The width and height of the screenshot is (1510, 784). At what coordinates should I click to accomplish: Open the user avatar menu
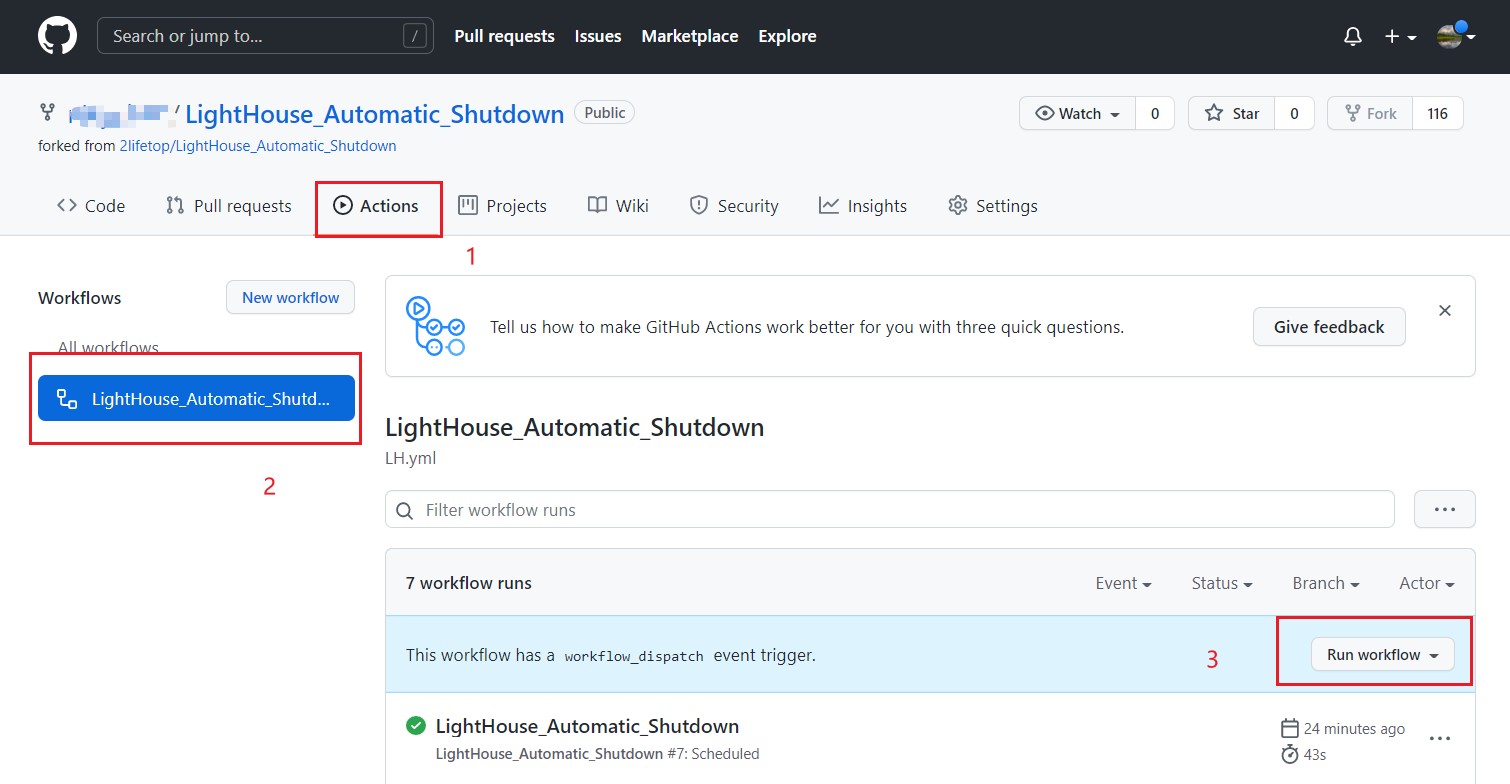click(x=1456, y=36)
